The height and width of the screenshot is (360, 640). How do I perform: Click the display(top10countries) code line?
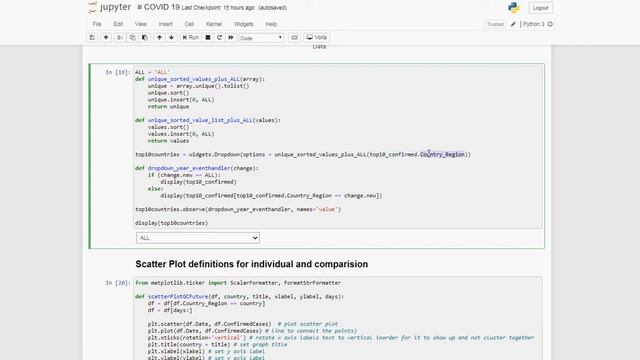171,223
